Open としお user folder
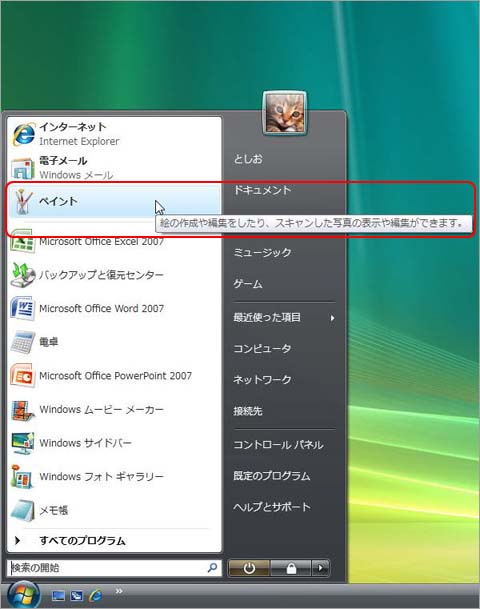The width and height of the screenshot is (480, 609). (x=248, y=159)
